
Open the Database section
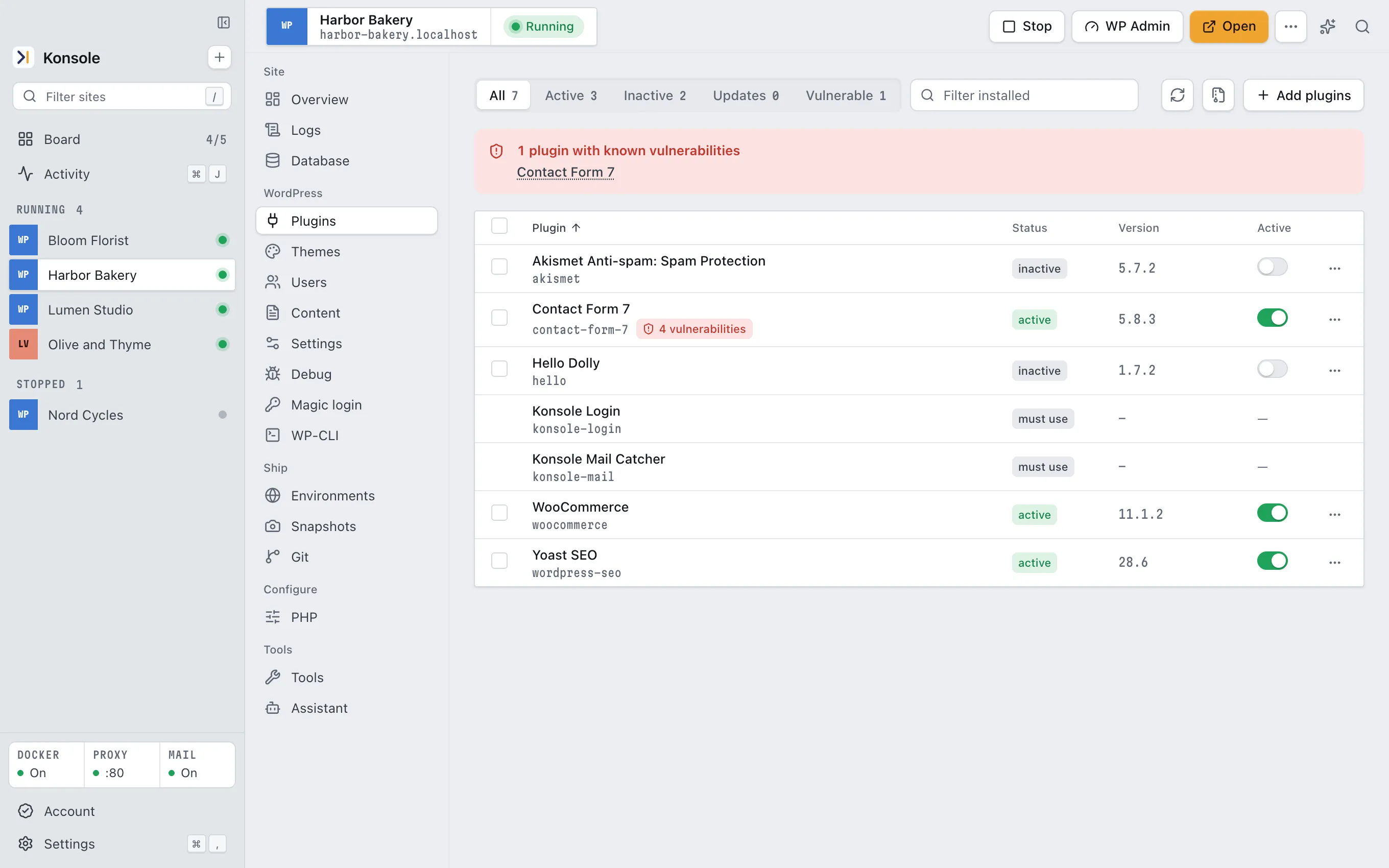pyautogui.click(x=347, y=161)
